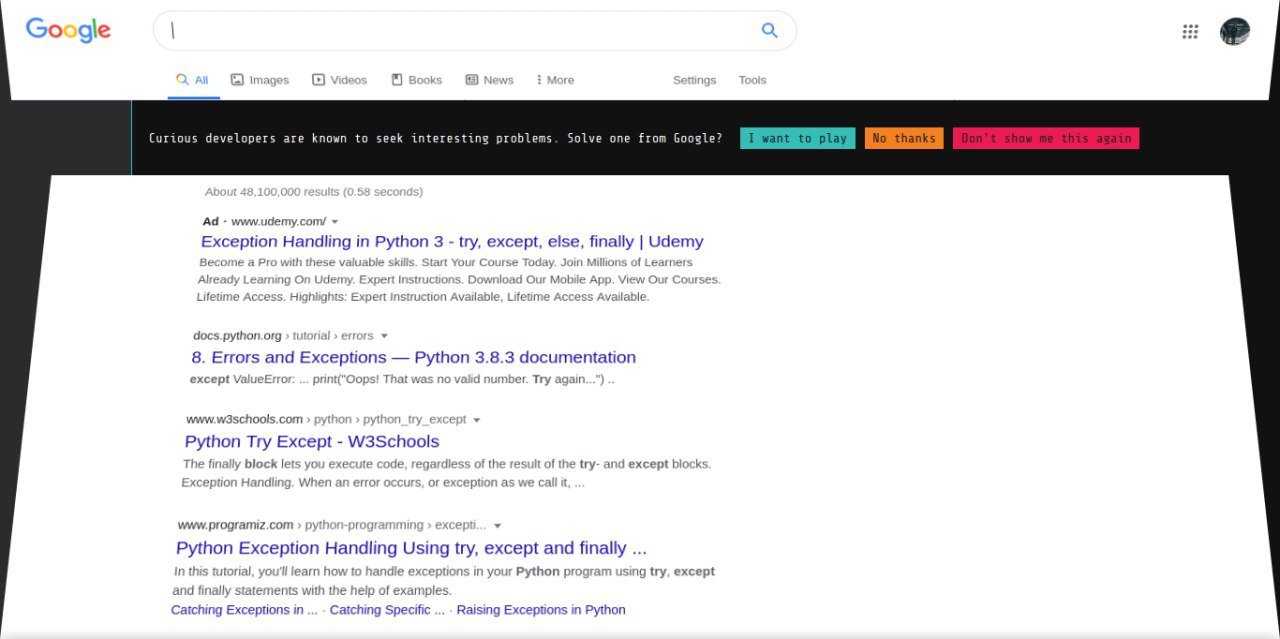This screenshot has width=1280, height=639.
Task: Open the More search categories menu
Action: tap(555, 80)
